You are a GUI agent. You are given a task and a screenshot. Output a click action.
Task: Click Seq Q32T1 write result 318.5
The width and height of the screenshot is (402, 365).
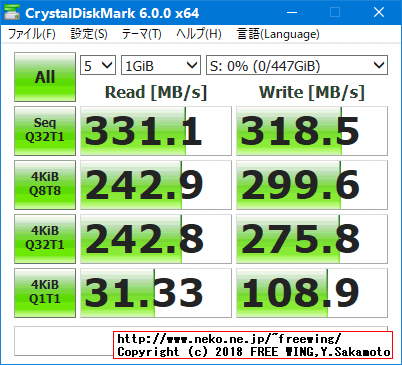(312, 131)
